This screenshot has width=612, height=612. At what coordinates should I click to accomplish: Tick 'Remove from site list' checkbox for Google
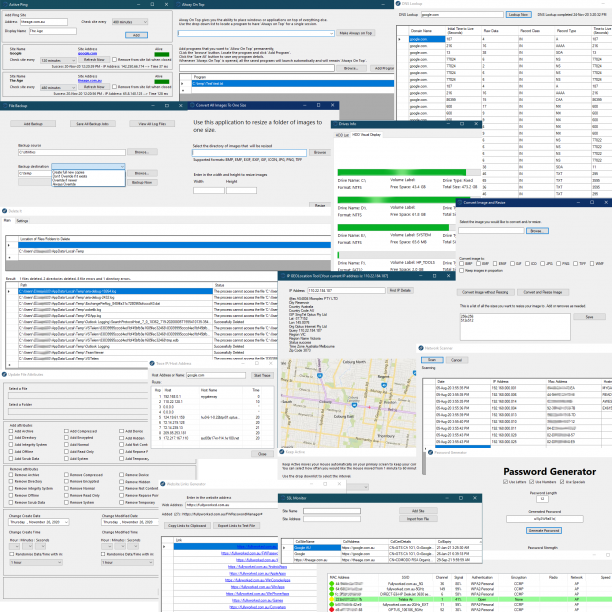(114, 60)
